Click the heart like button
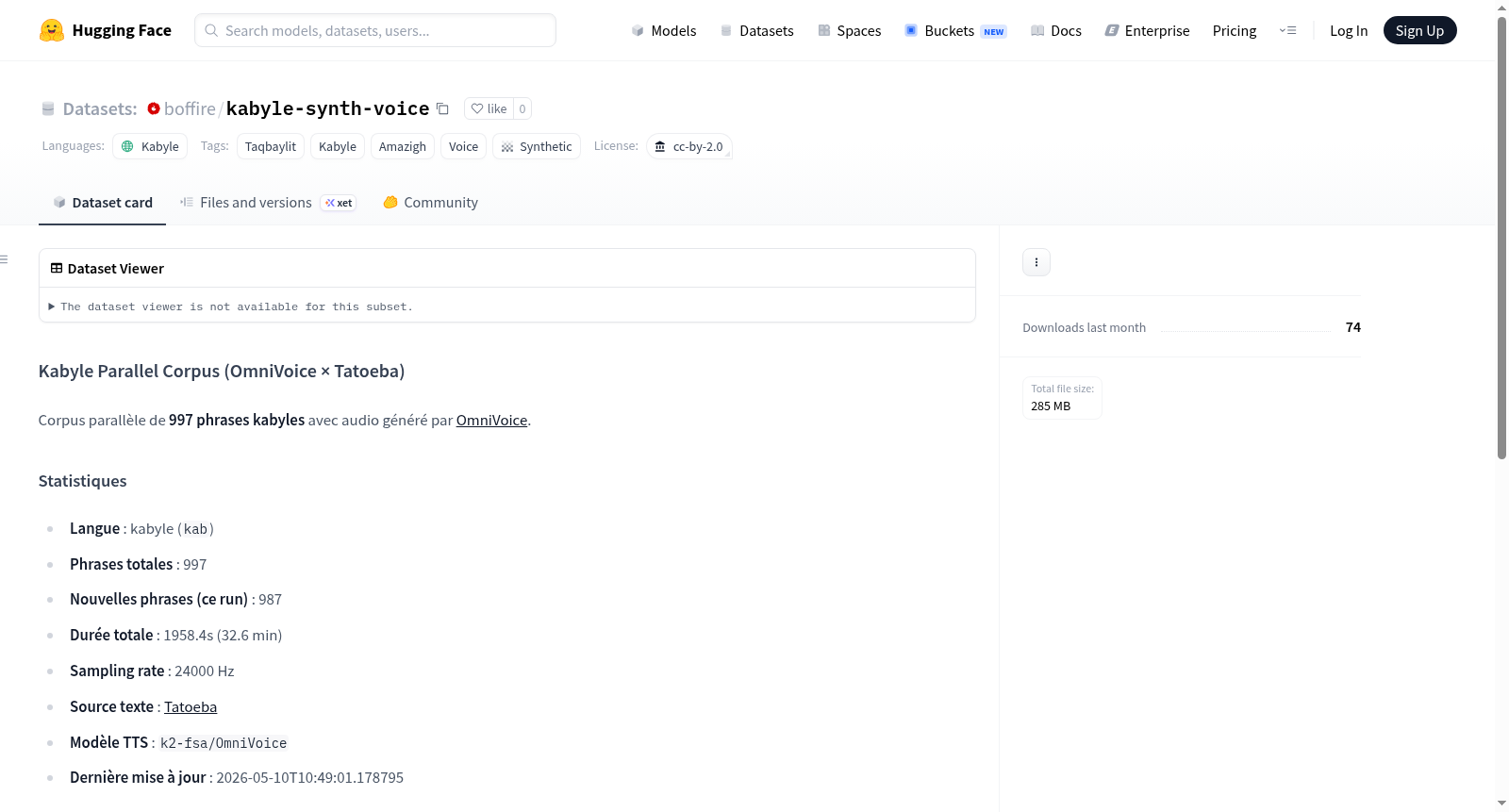 [489, 108]
